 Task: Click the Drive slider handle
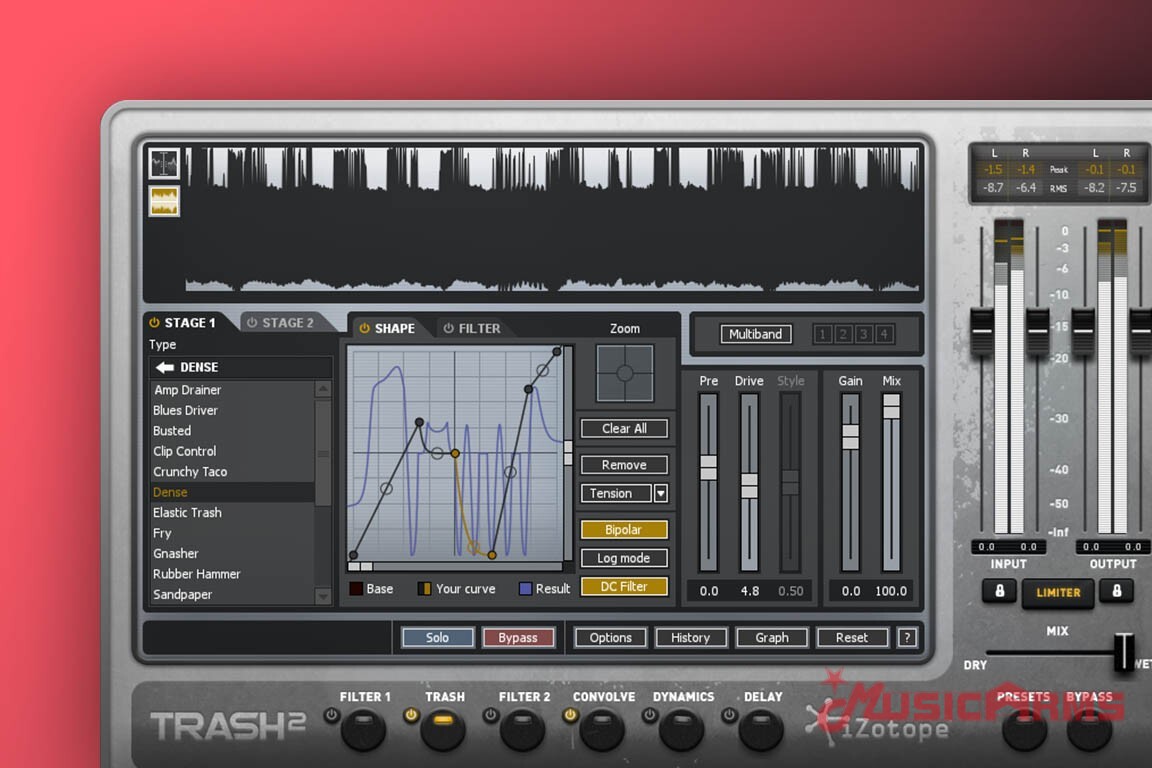[x=749, y=485]
